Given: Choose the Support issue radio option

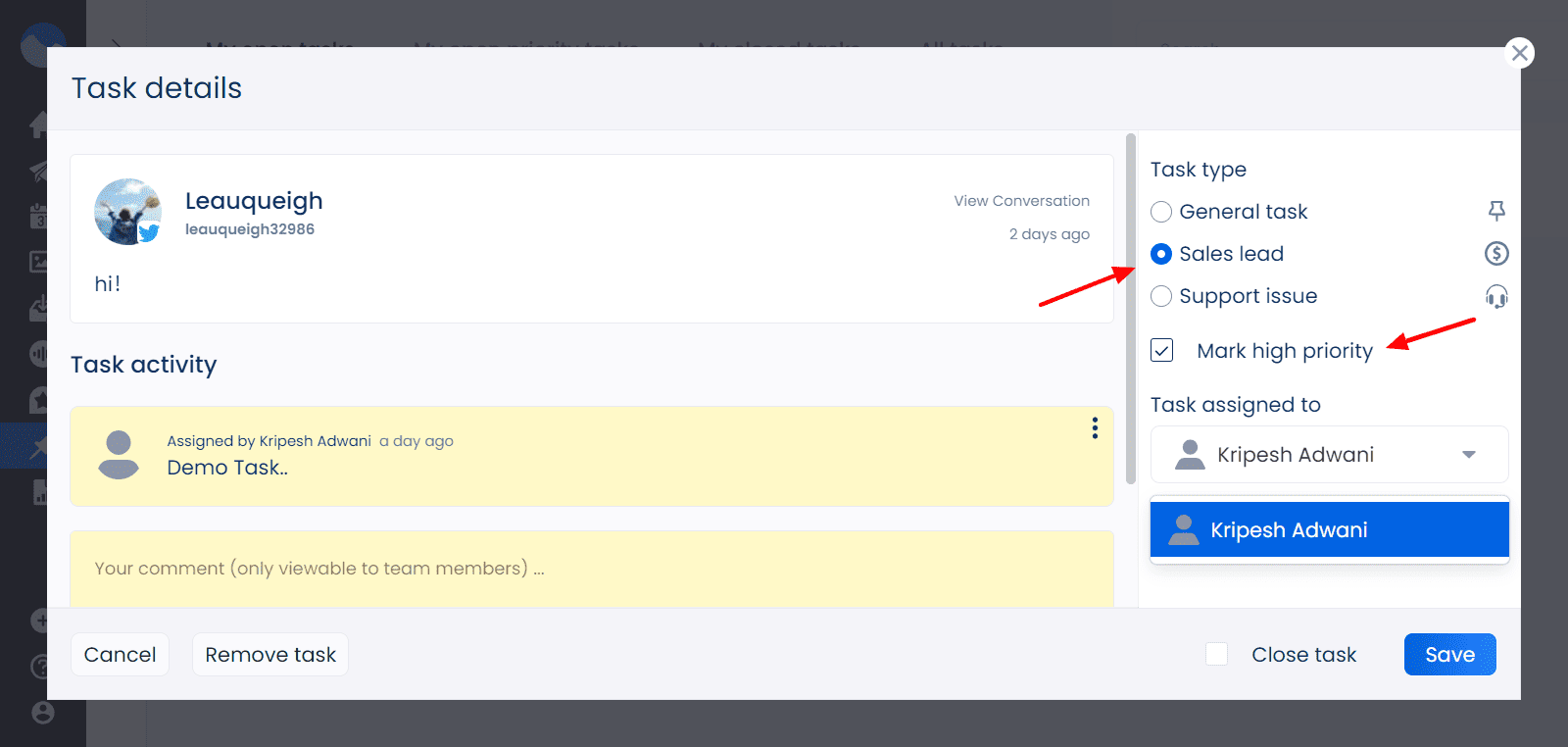Looking at the screenshot, I should pos(1161,296).
